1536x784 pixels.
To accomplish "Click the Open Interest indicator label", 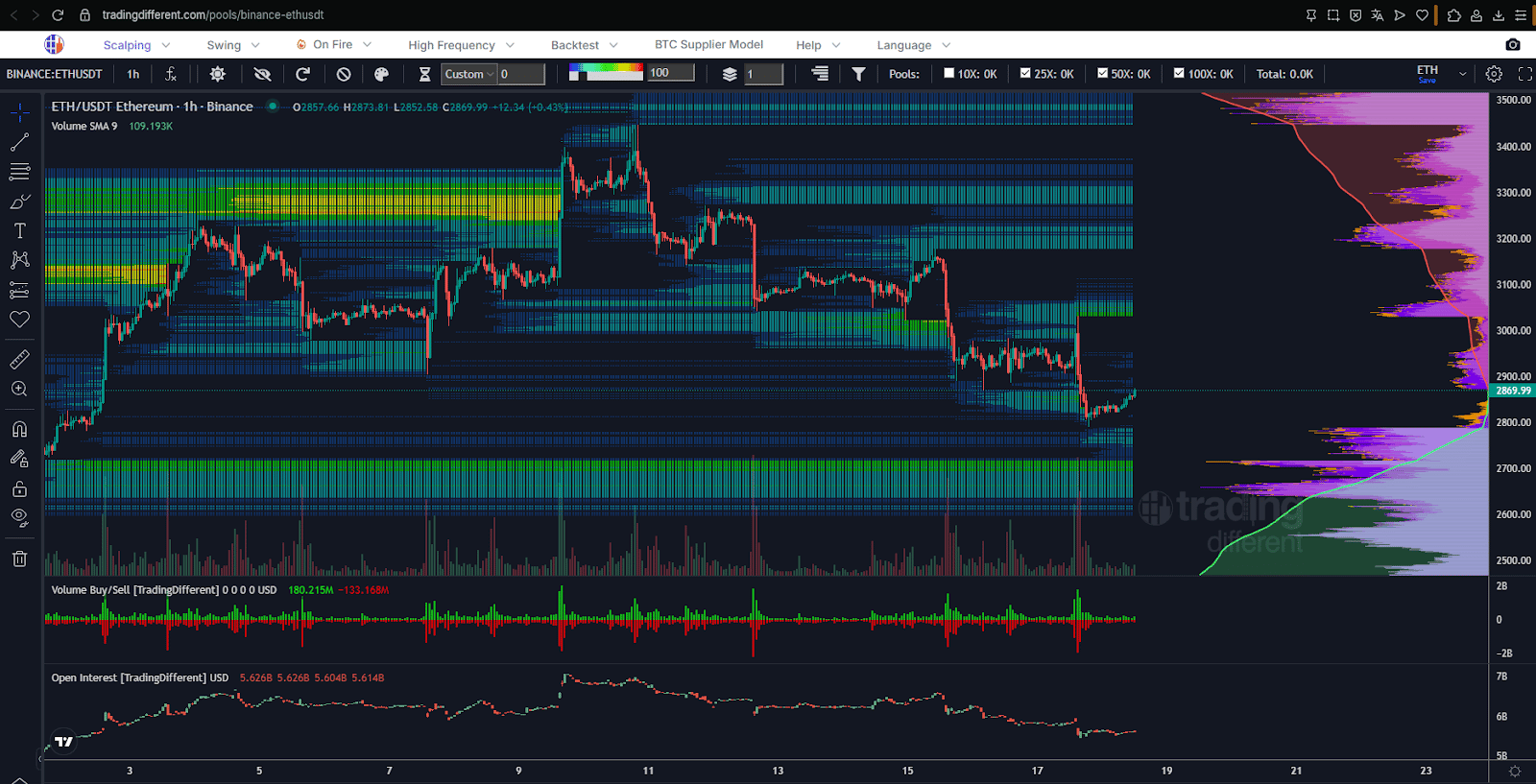I will (140, 677).
